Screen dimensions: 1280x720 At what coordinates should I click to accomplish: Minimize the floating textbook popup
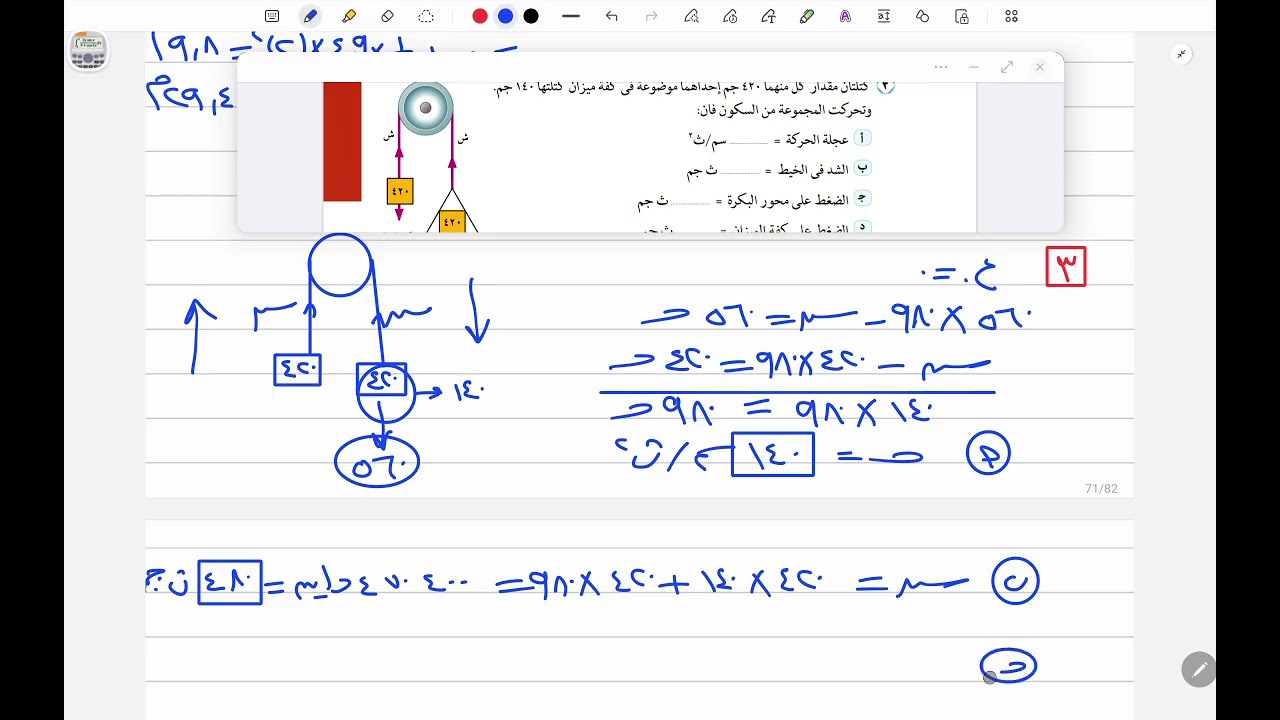tap(974, 67)
